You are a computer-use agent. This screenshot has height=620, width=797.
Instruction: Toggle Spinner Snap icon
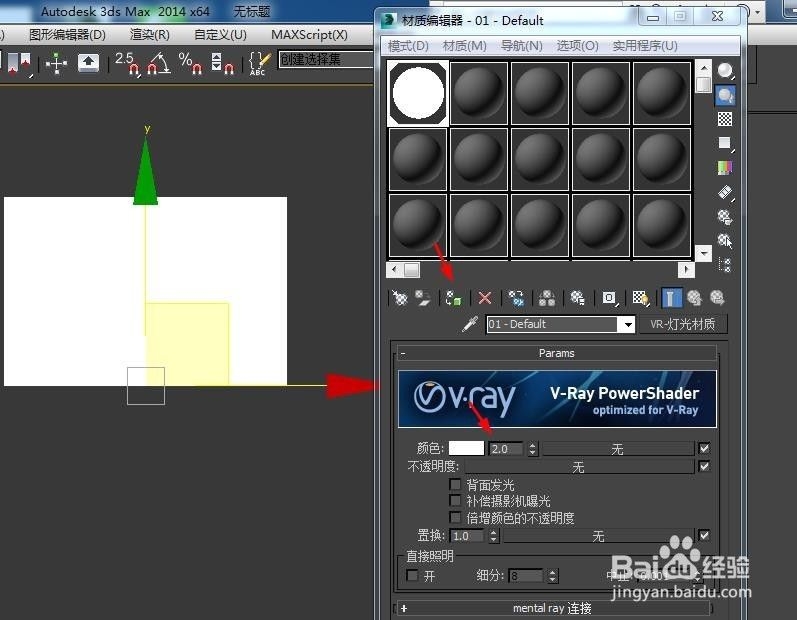[223, 64]
